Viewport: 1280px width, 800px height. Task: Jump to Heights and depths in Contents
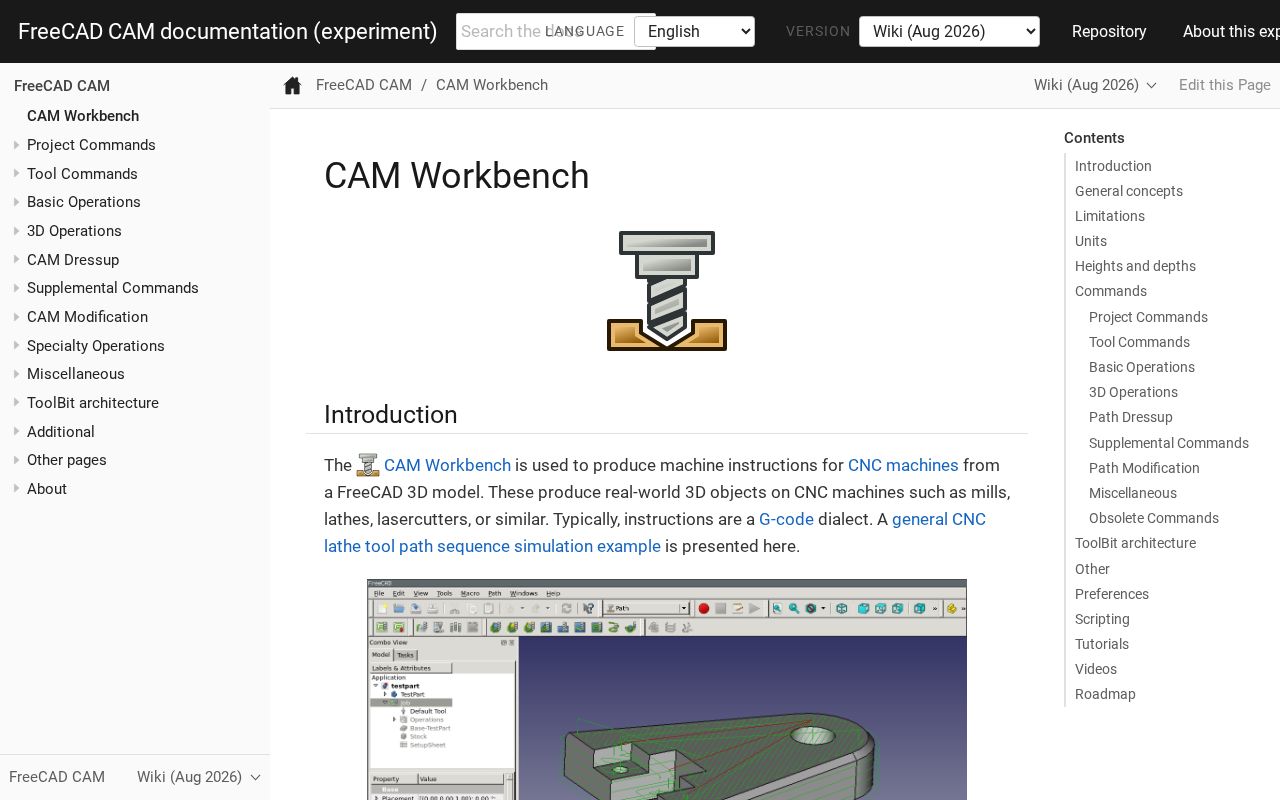tap(1135, 266)
